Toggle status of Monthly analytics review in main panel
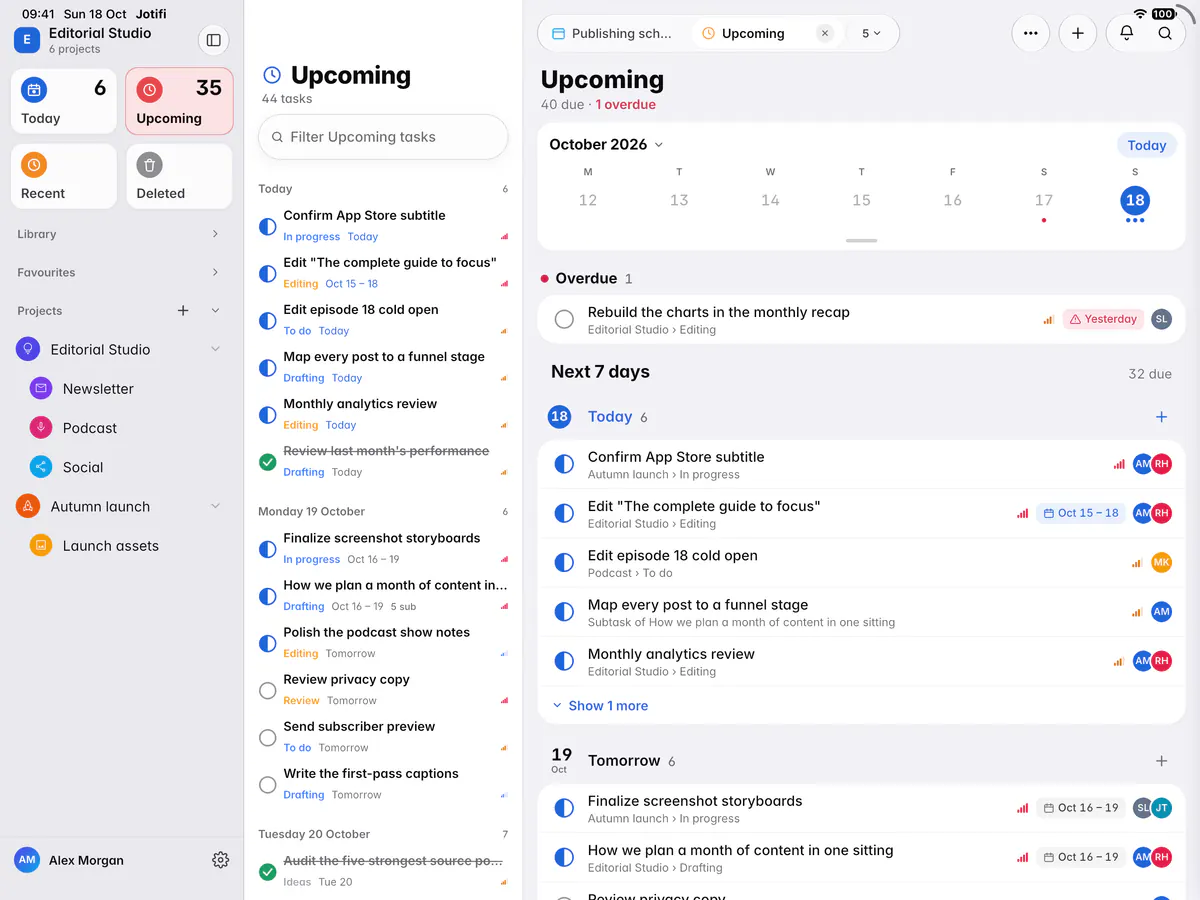Screen dimensions: 1200x900 click(564, 661)
